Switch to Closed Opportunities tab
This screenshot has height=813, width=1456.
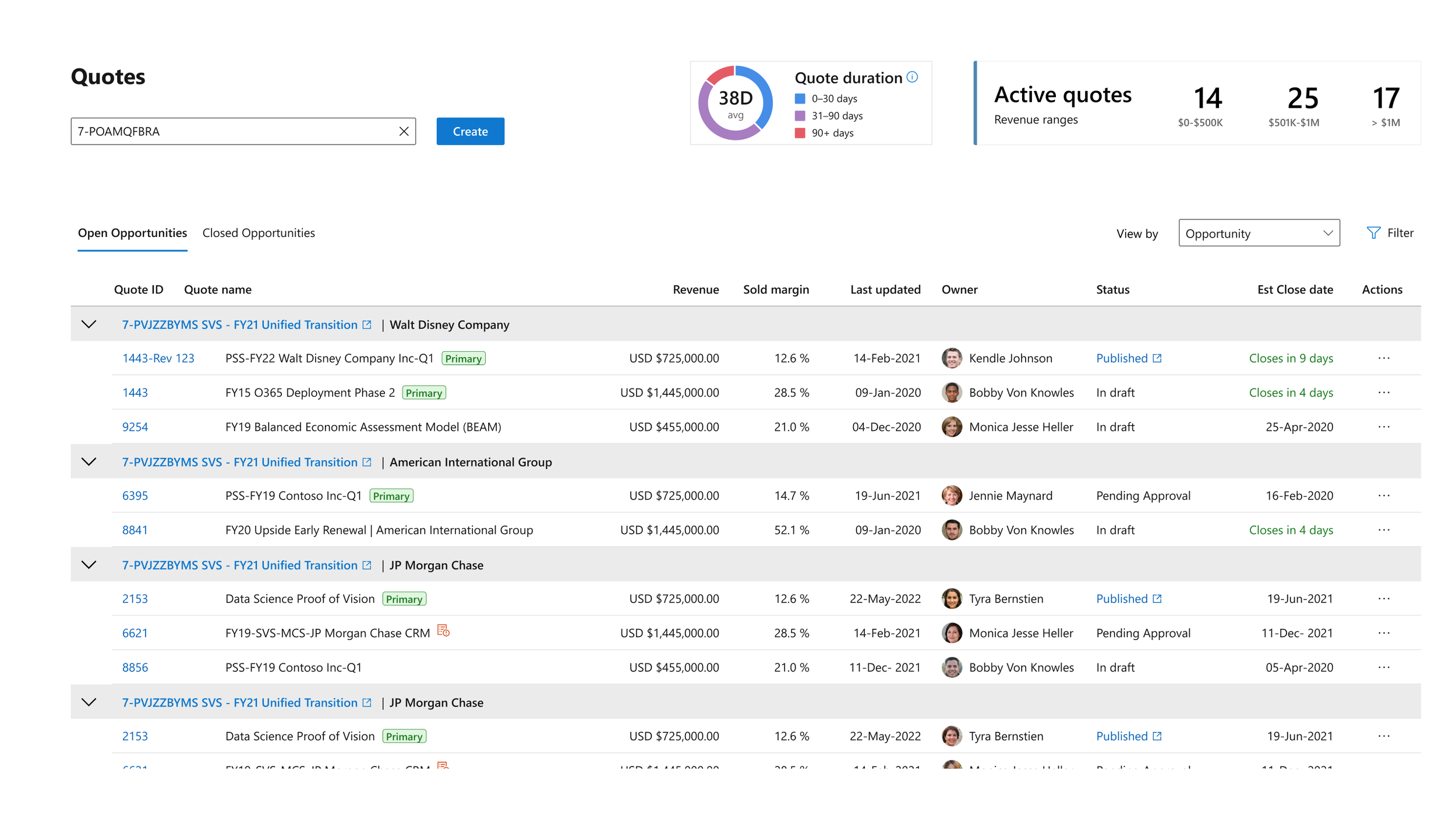click(259, 233)
